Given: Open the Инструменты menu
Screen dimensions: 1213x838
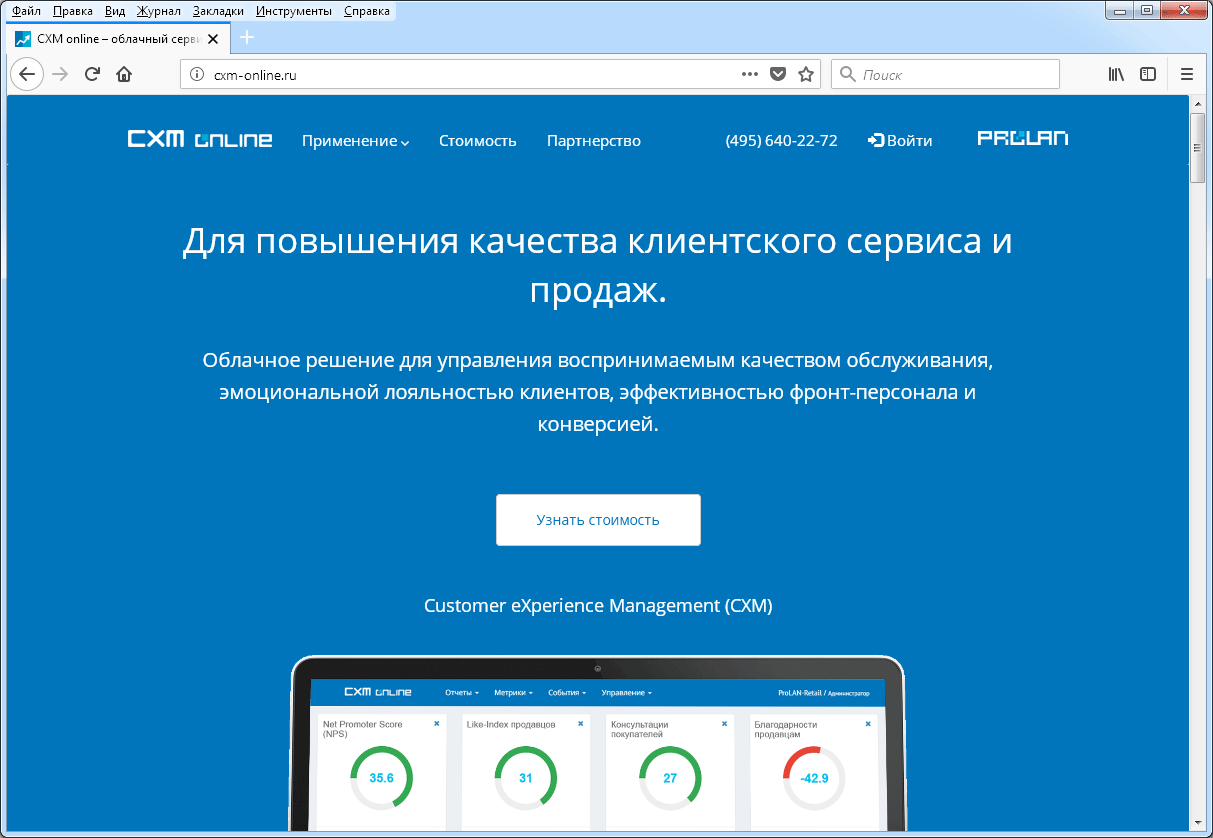Looking at the screenshot, I should click(x=293, y=11).
